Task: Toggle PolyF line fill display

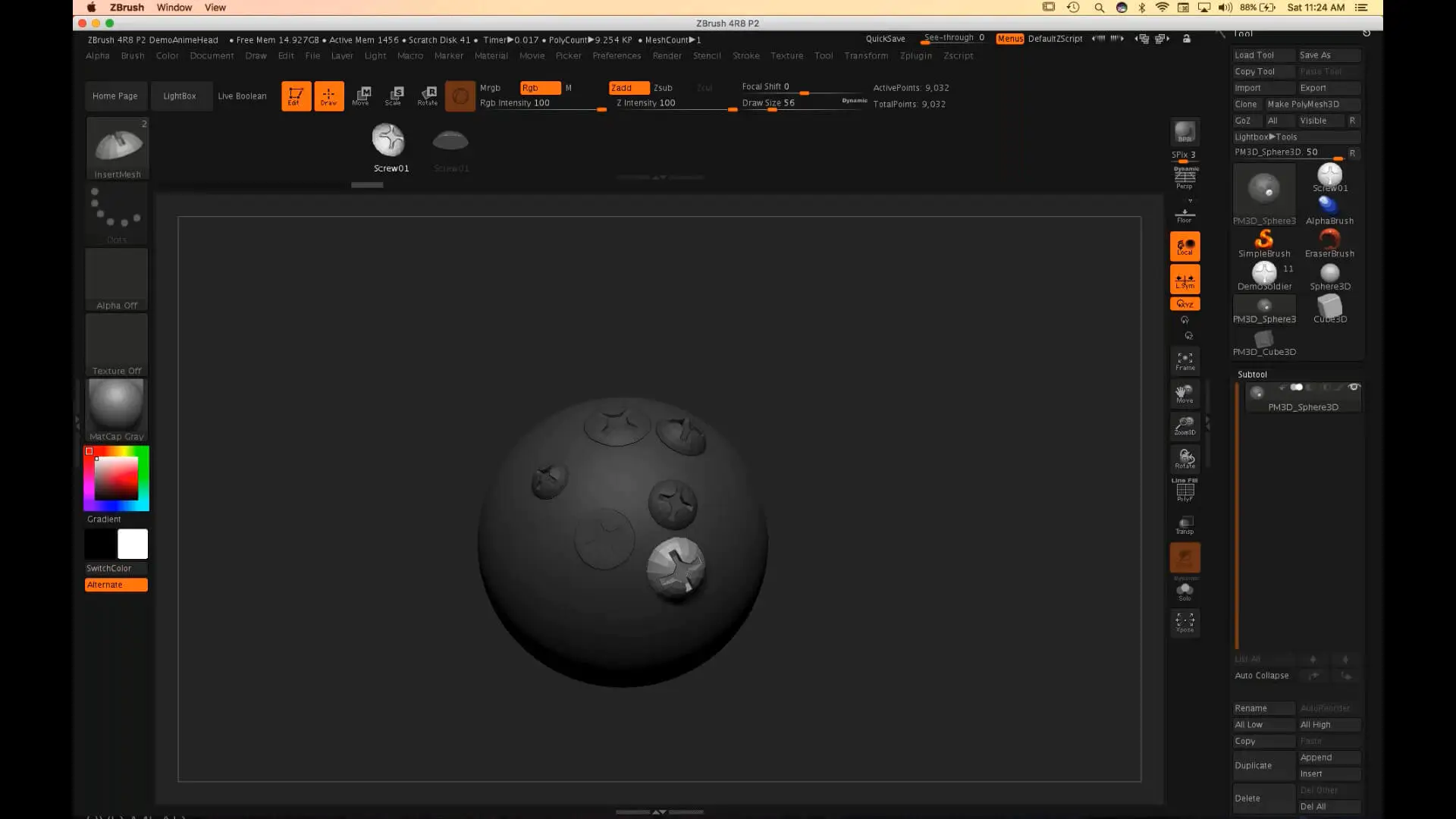Action: 1185,491
